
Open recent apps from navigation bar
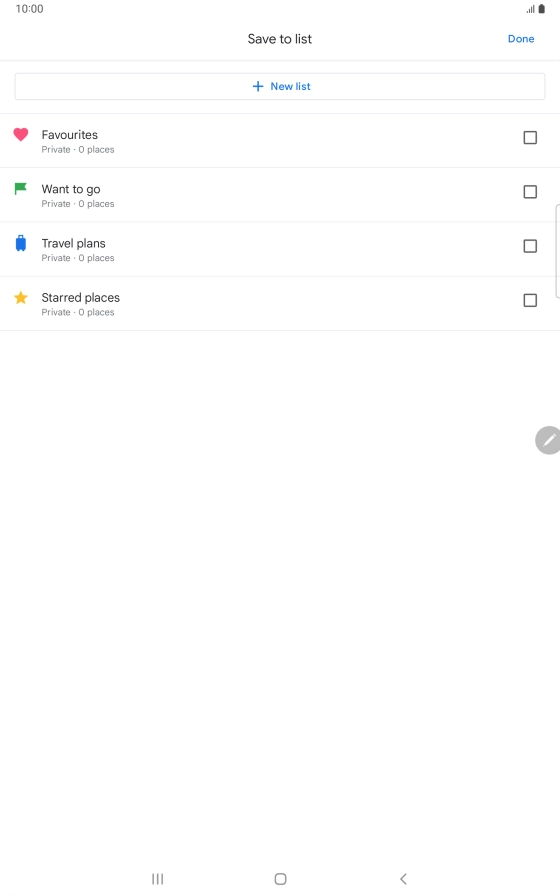(x=158, y=879)
